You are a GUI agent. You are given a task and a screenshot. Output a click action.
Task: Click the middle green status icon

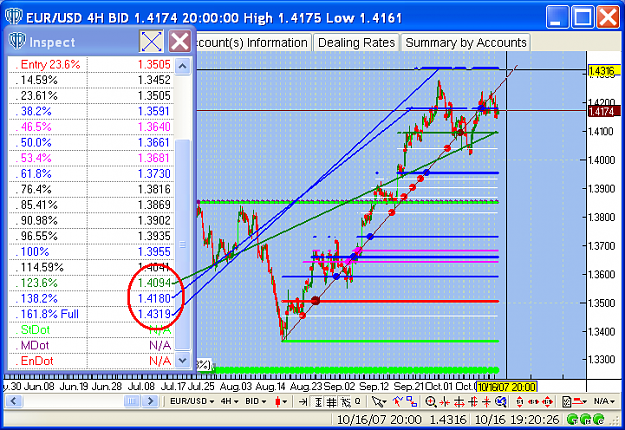pyautogui.click(x=586, y=419)
